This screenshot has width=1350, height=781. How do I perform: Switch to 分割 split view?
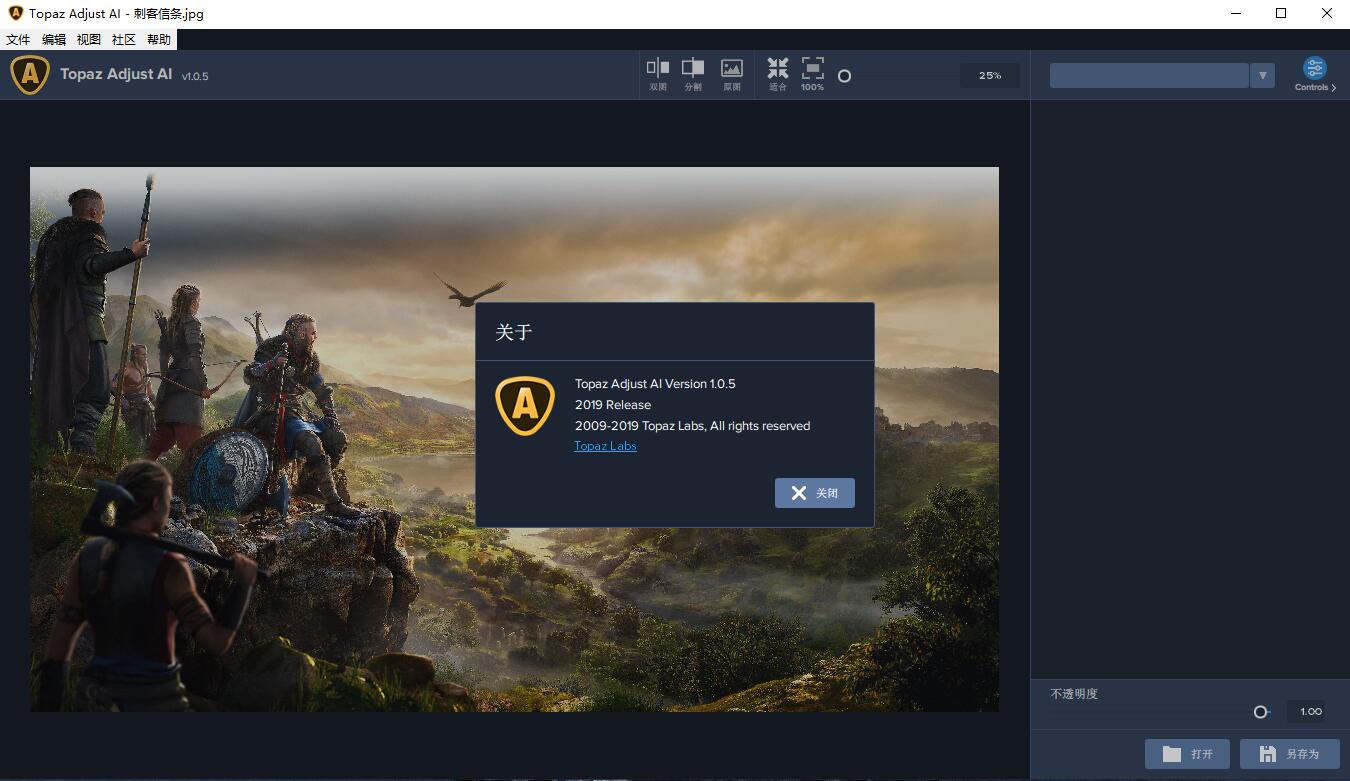pos(693,74)
